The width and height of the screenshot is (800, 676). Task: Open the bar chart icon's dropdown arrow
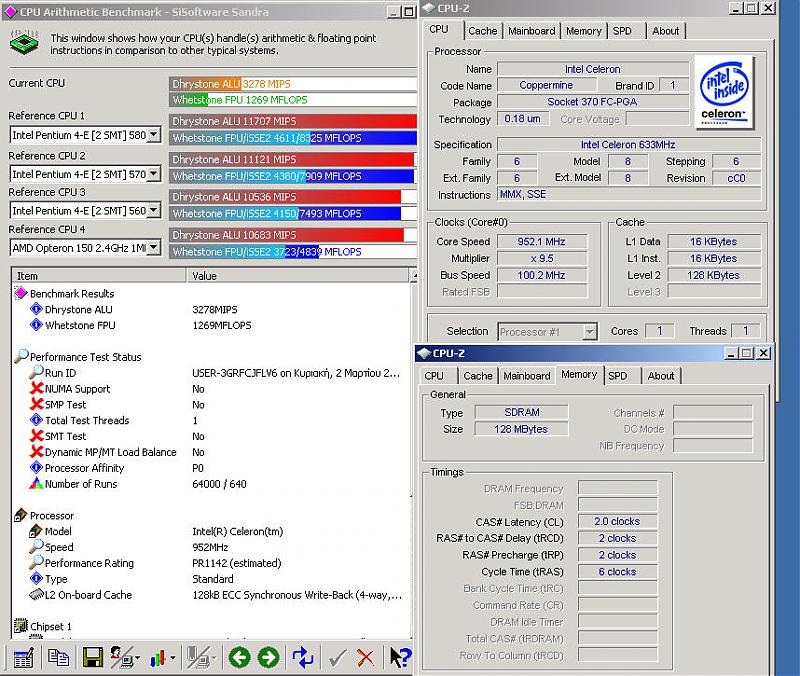click(x=173, y=658)
